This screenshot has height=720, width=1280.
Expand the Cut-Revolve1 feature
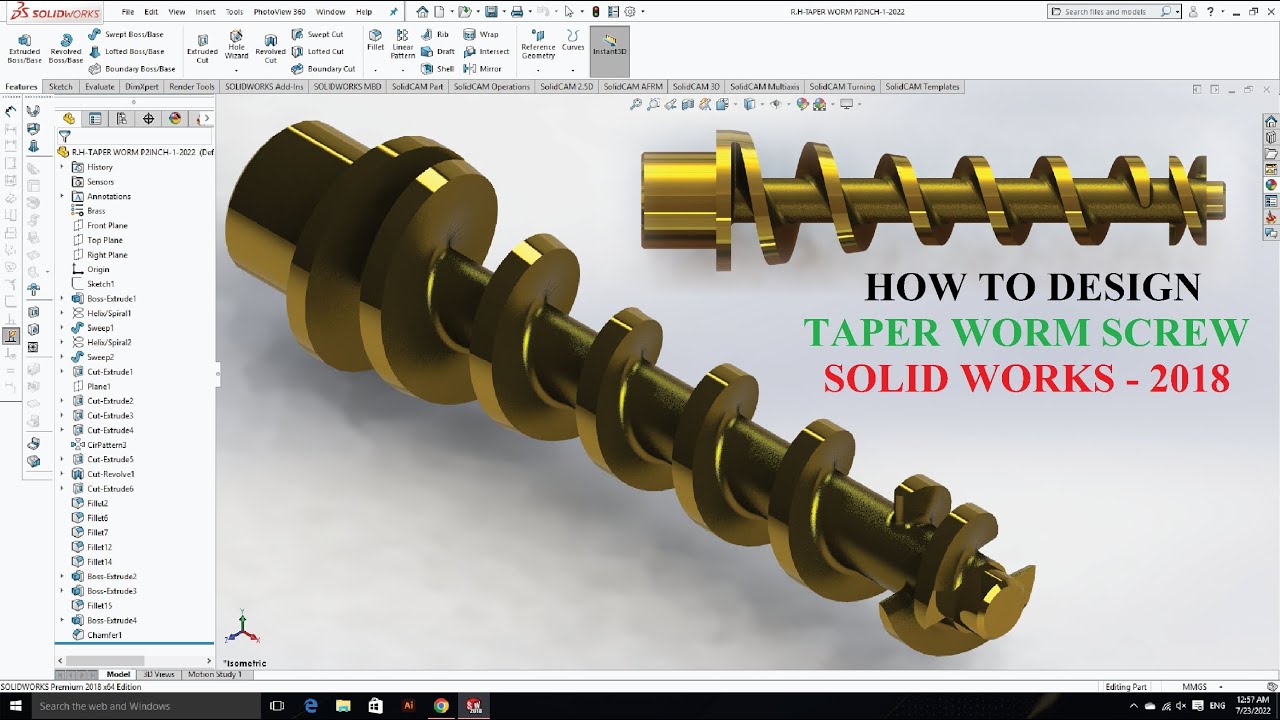[x=62, y=474]
